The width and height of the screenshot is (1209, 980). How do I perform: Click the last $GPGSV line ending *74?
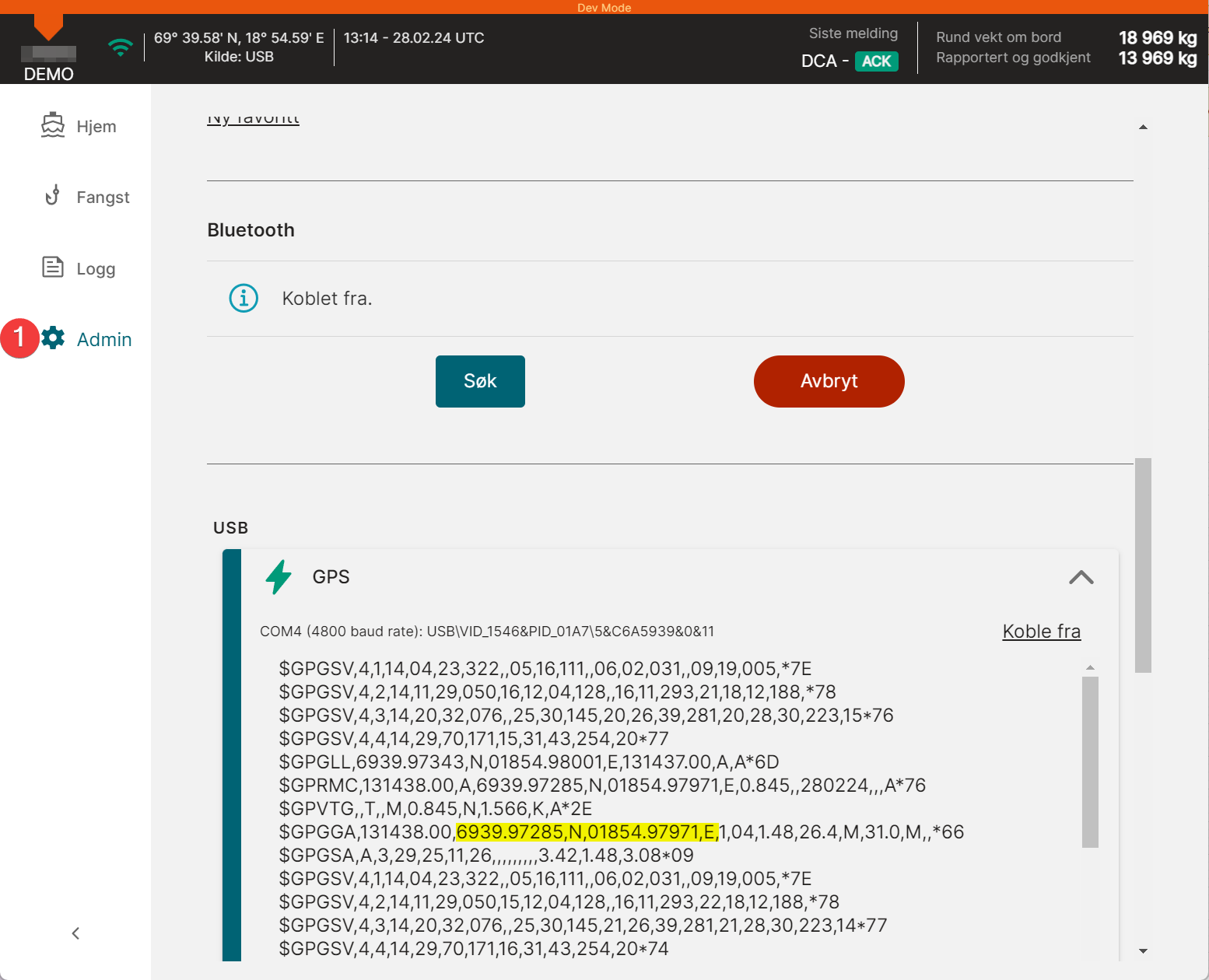click(x=474, y=949)
